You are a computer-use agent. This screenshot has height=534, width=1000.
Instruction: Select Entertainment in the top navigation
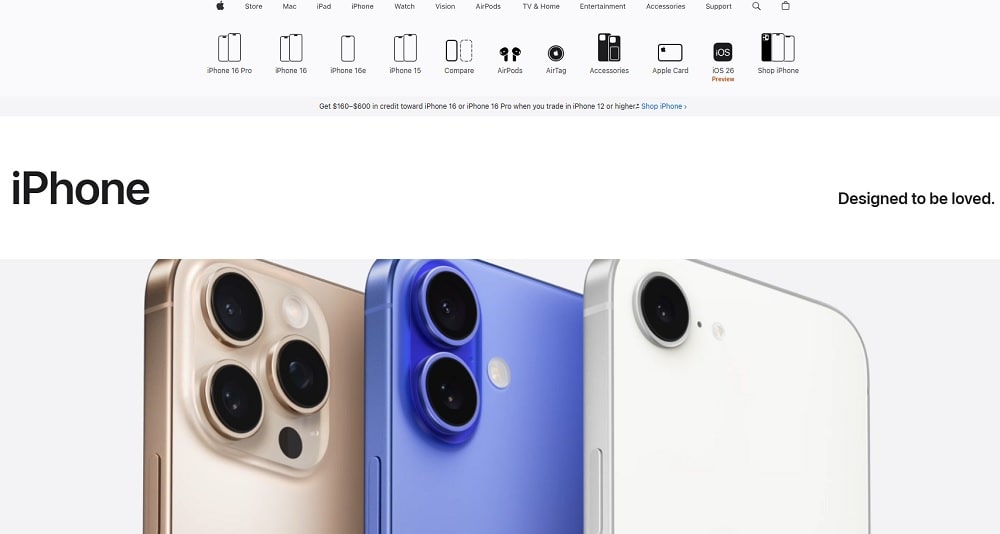602,6
